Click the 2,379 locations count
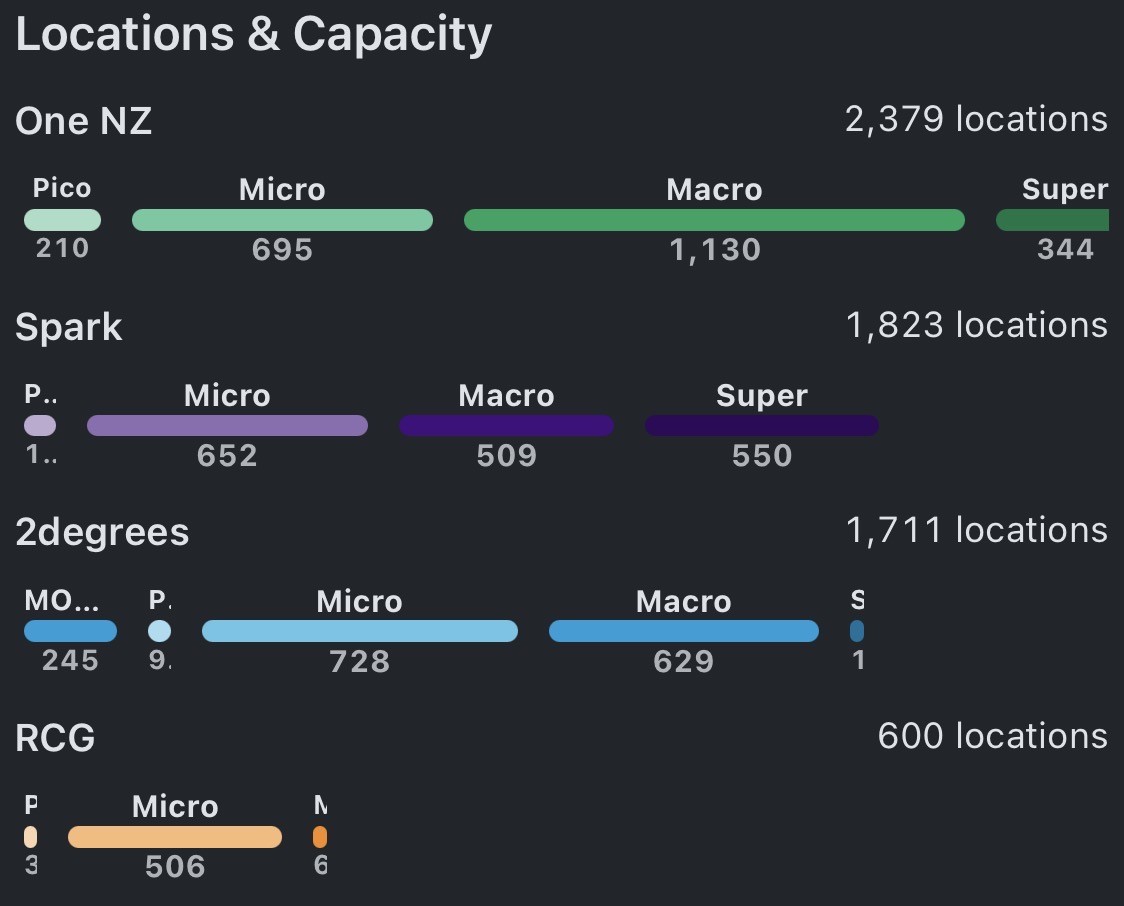 [x=976, y=119]
